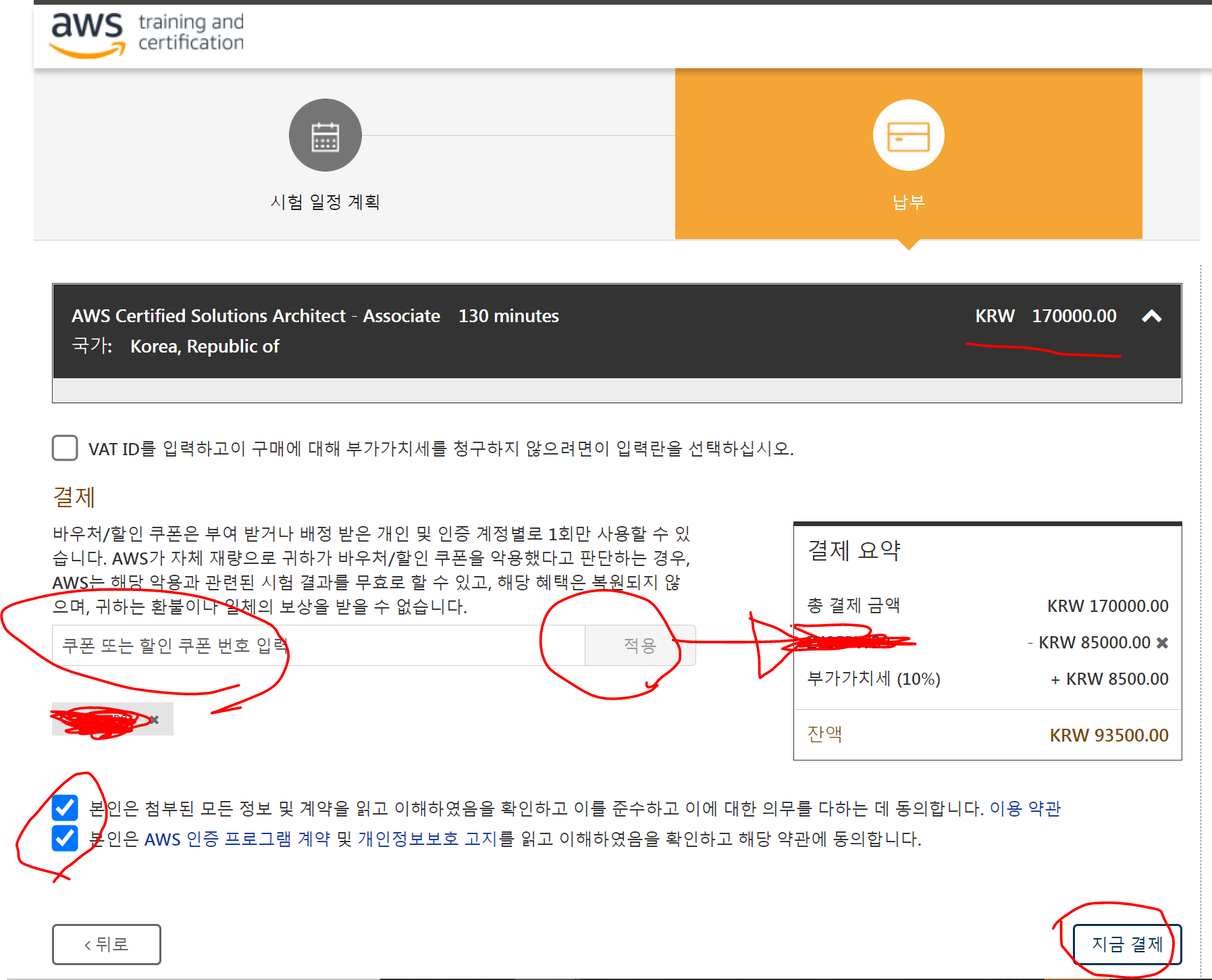Click the 지금 결제 pay now button
The width and height of the screenshot is (1212, 980).
coord(1128,944)
